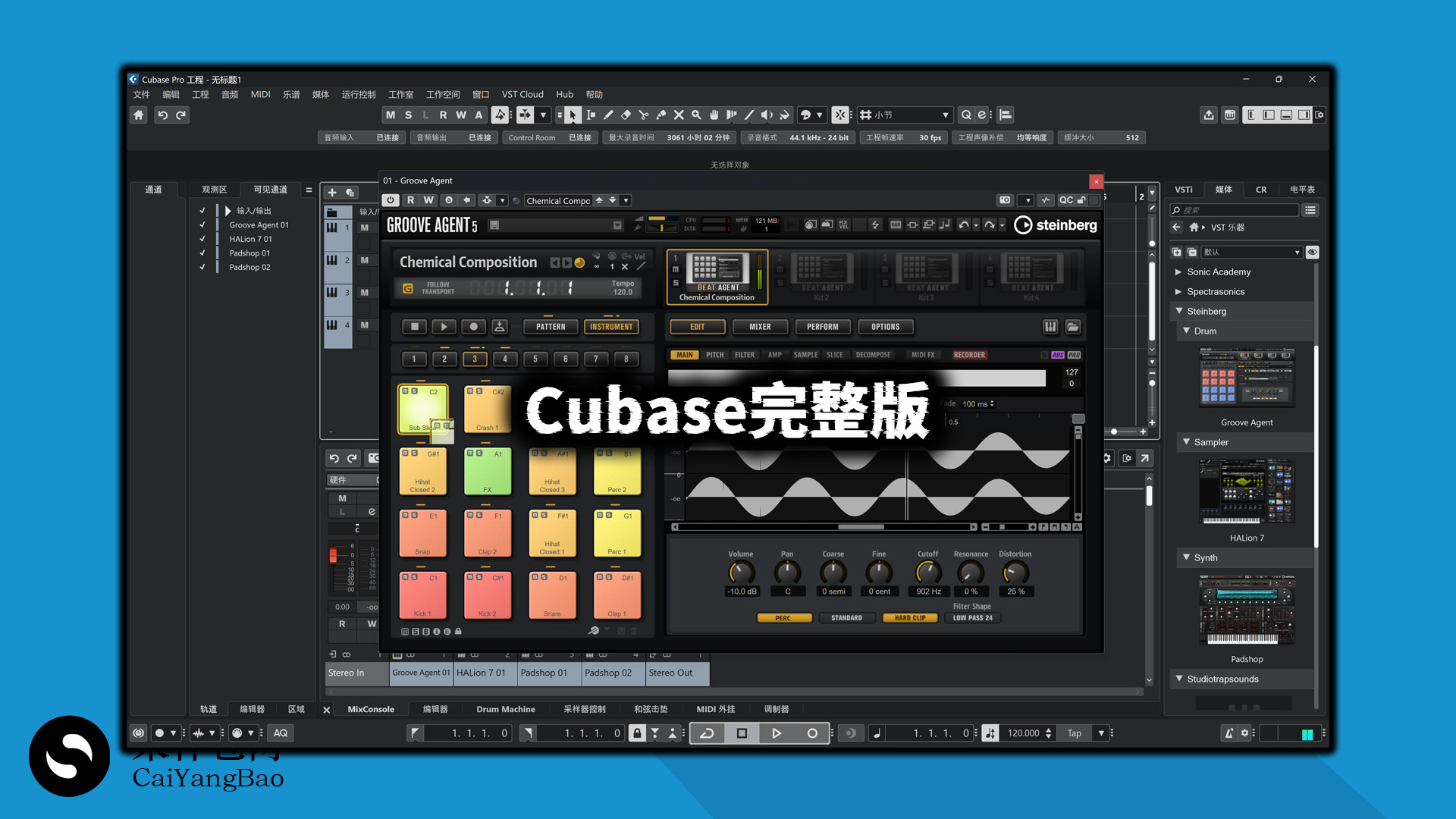Switch to the PITCH tab in Groove Agent
This screenshot has height=819, width=1456.
(x=714, y=354)
